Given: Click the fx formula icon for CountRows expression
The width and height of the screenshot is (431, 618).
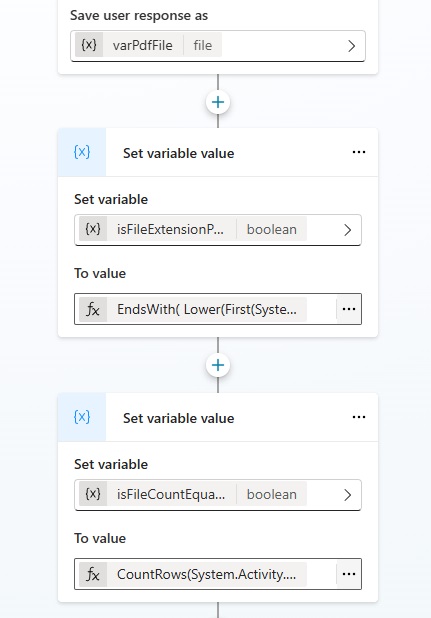Looking at the screenshot, I should (x=93, y=574).
